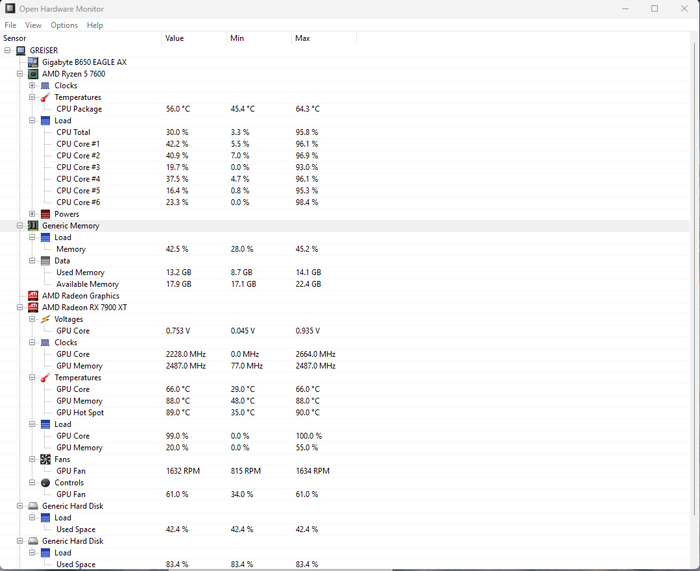Collapse the Voltages node
The width and height of the screenshot is (700, 571).
click(32, 319)
